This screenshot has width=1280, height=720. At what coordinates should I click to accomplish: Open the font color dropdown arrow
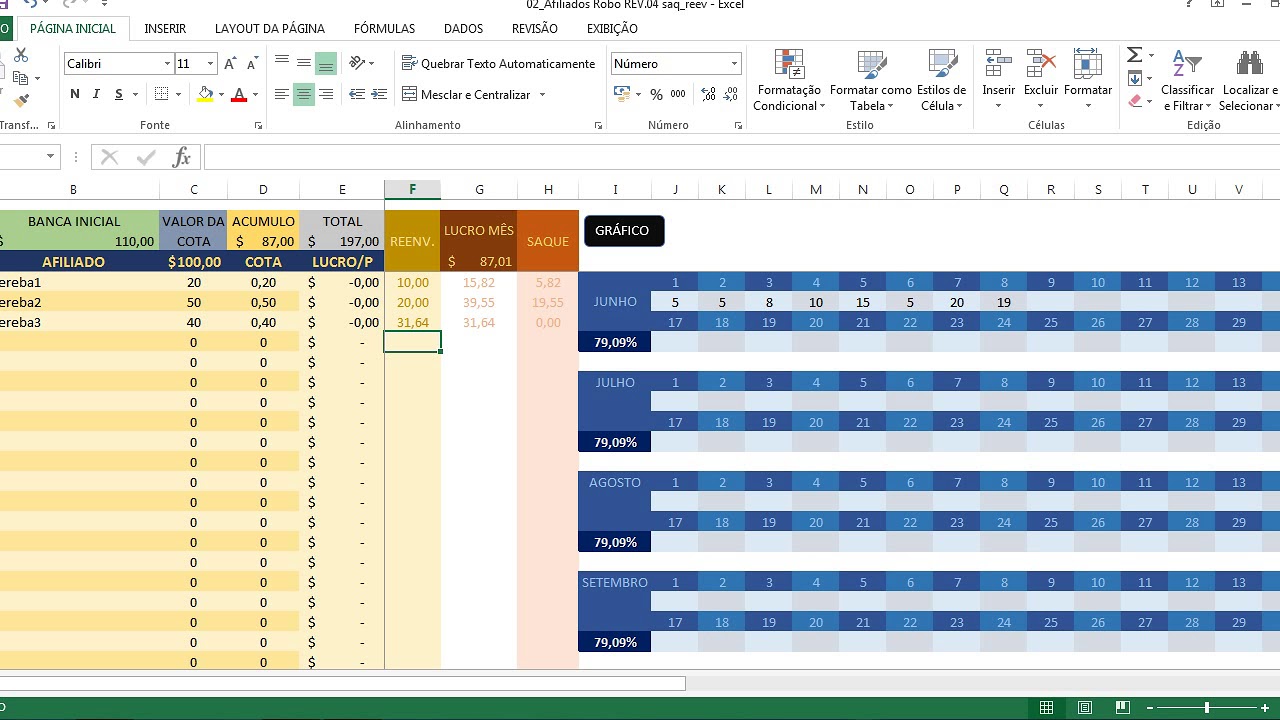pyautogui.click(x=255, y=95)
